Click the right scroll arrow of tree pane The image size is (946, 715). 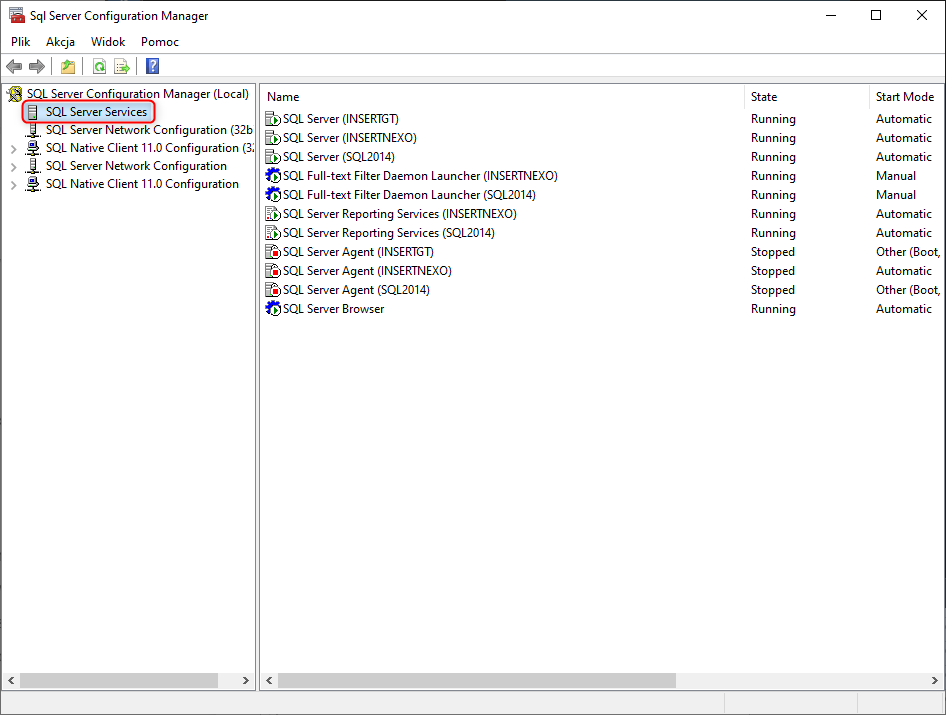[x=246, y=681]
